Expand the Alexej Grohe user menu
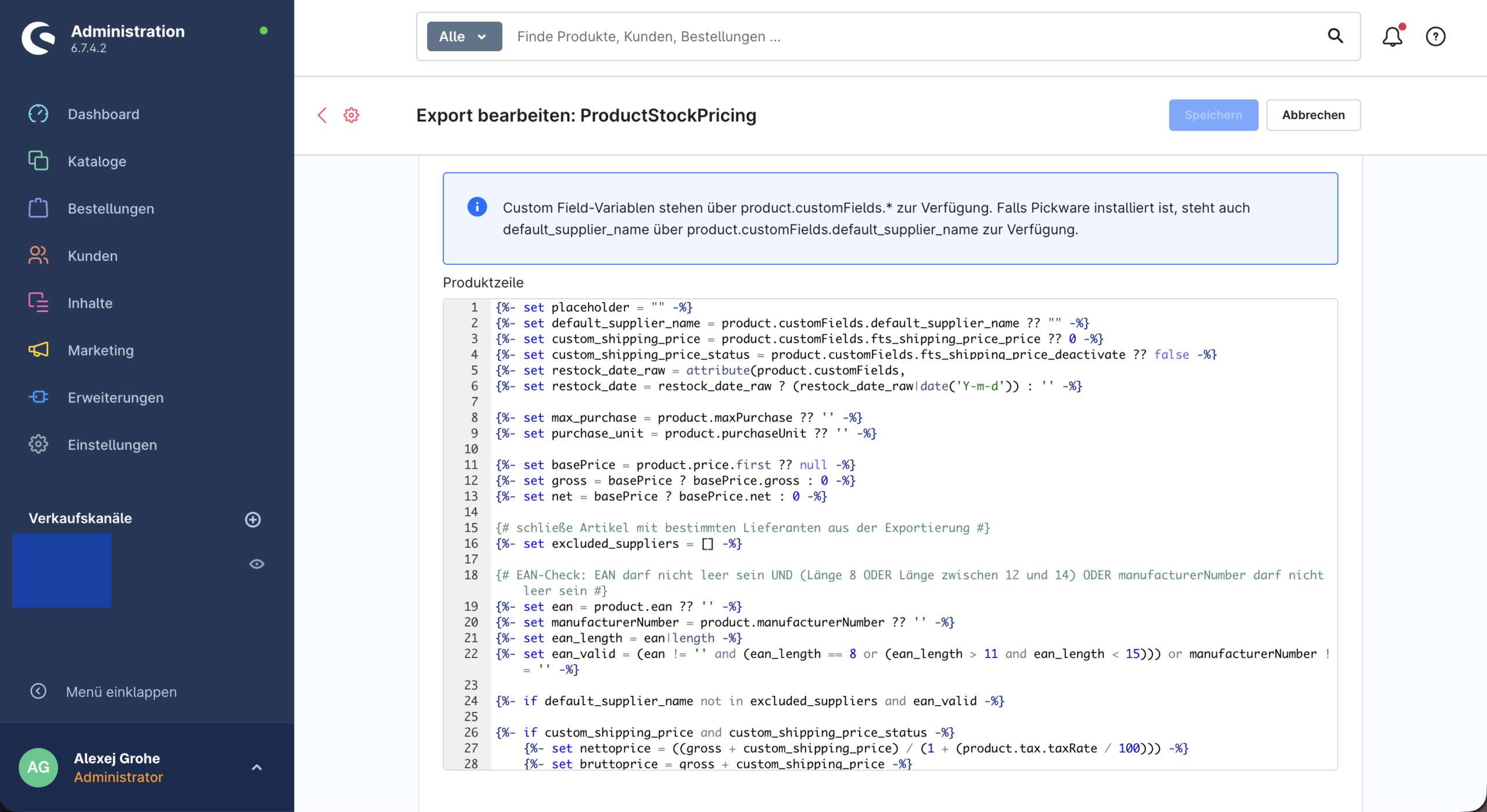Screen dimensions: 1487x812 tap(257, 767)
